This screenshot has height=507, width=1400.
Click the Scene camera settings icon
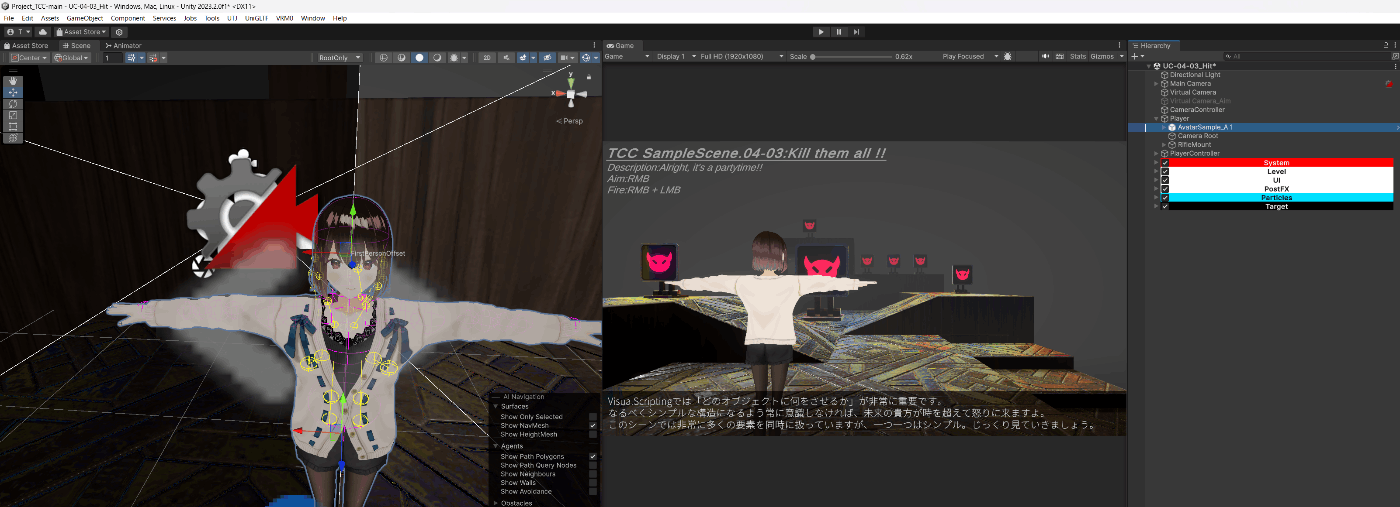[566, 58]
